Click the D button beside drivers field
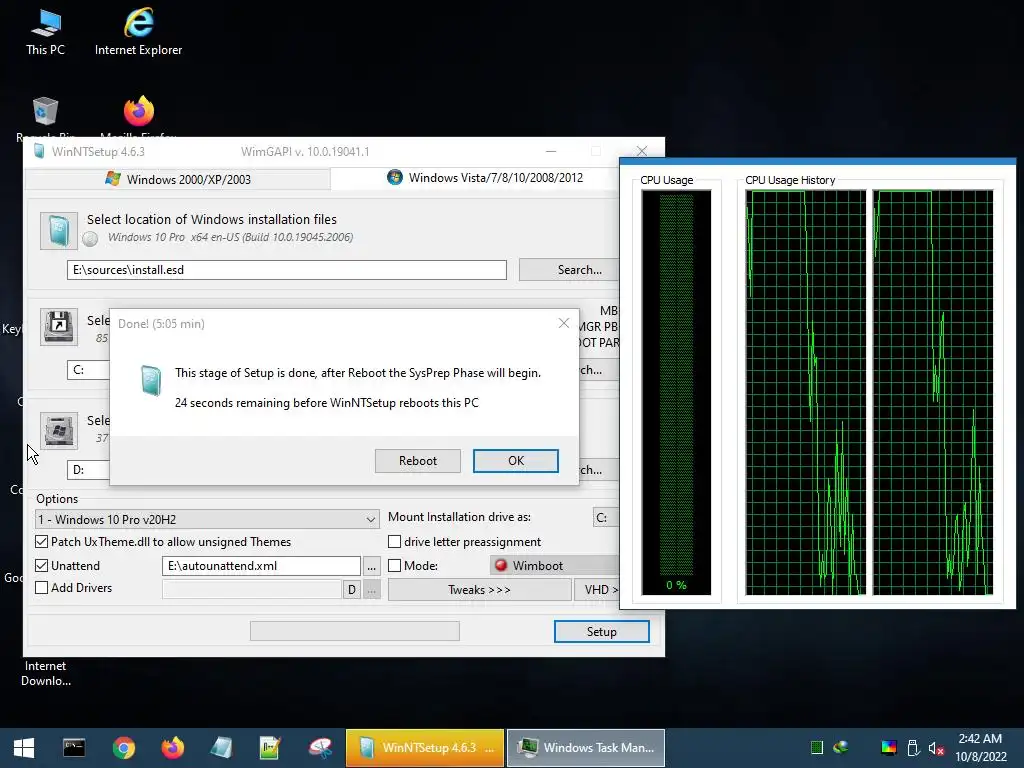Viewport: 1024px width, 768px height. (351, 590)
